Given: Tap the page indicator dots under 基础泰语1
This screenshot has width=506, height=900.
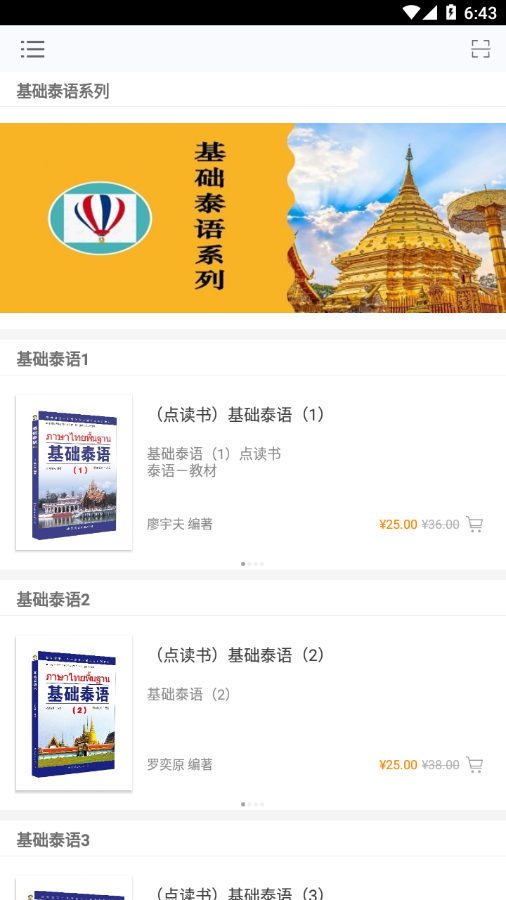Looking at the screenshot, I should 252,564.
